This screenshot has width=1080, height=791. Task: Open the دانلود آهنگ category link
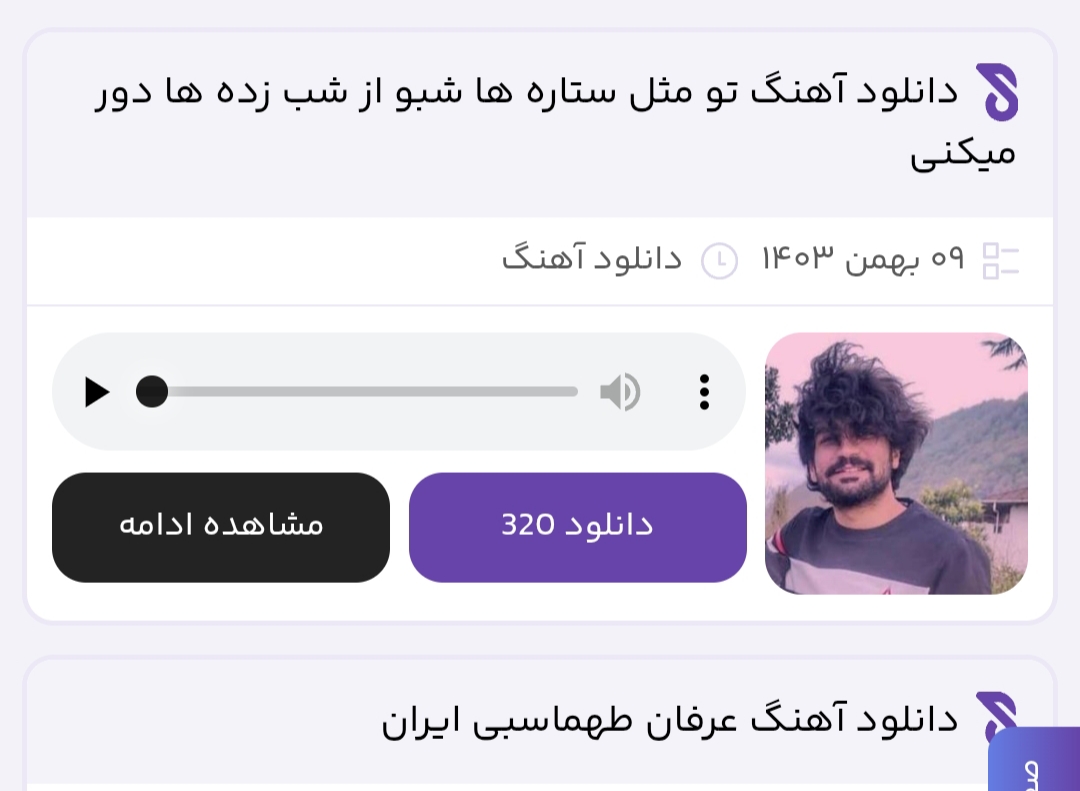[592, 260]
